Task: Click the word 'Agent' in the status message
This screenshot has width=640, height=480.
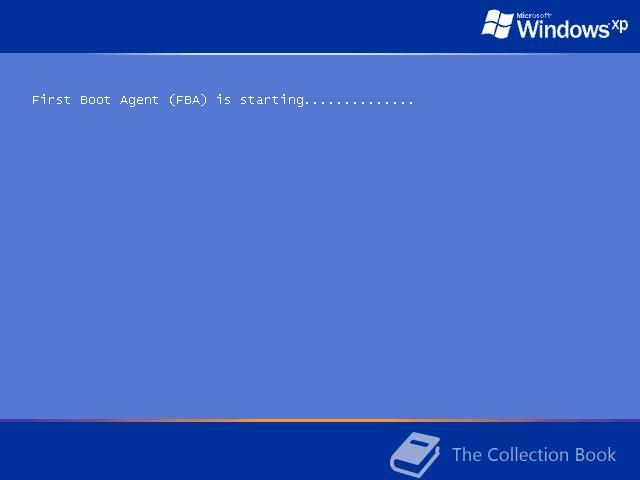Action: pyautogui.click(x=139, y=100)
